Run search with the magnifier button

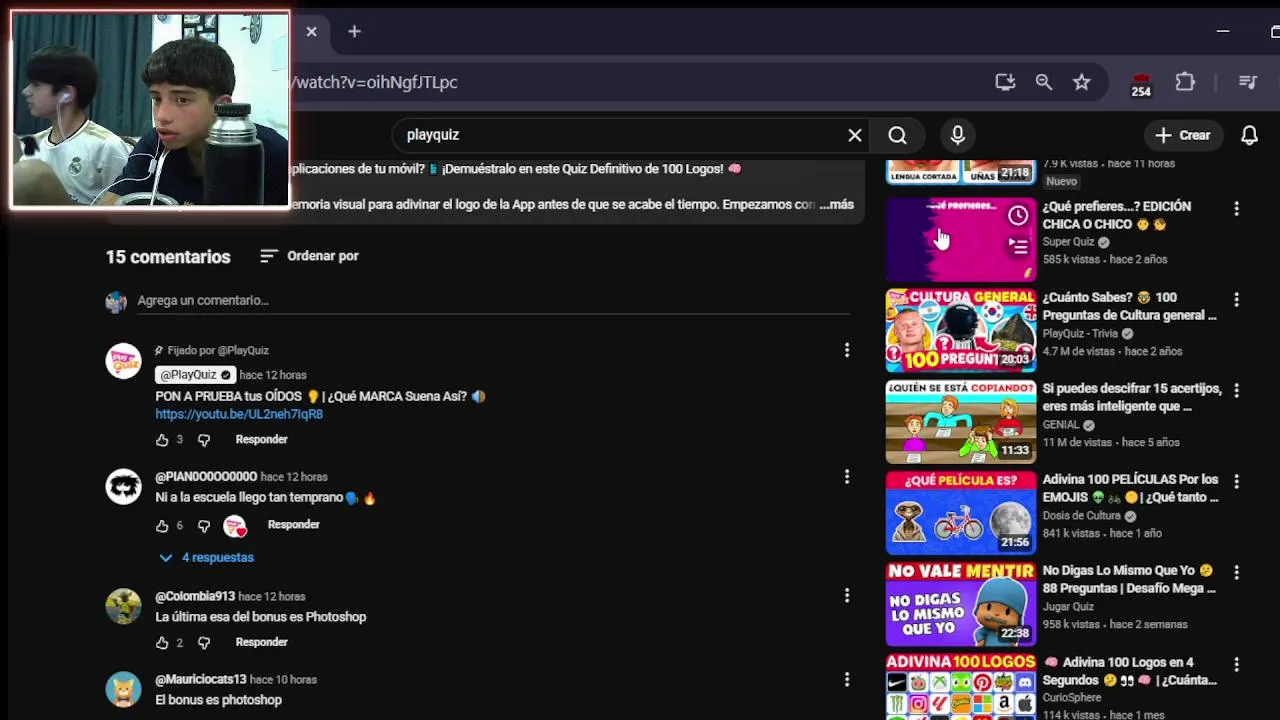(897, 135)
